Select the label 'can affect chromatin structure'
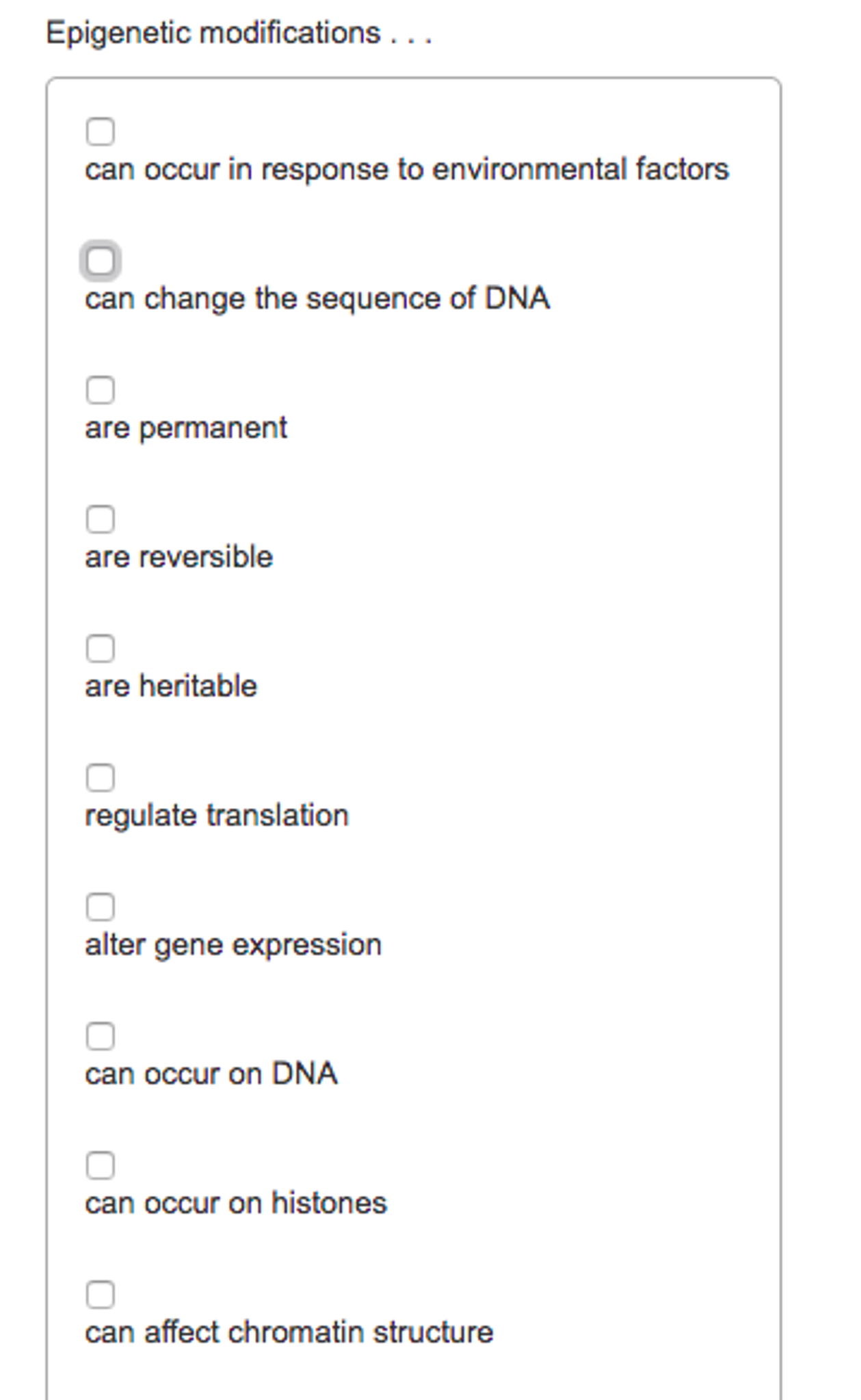 point(290,1330)
